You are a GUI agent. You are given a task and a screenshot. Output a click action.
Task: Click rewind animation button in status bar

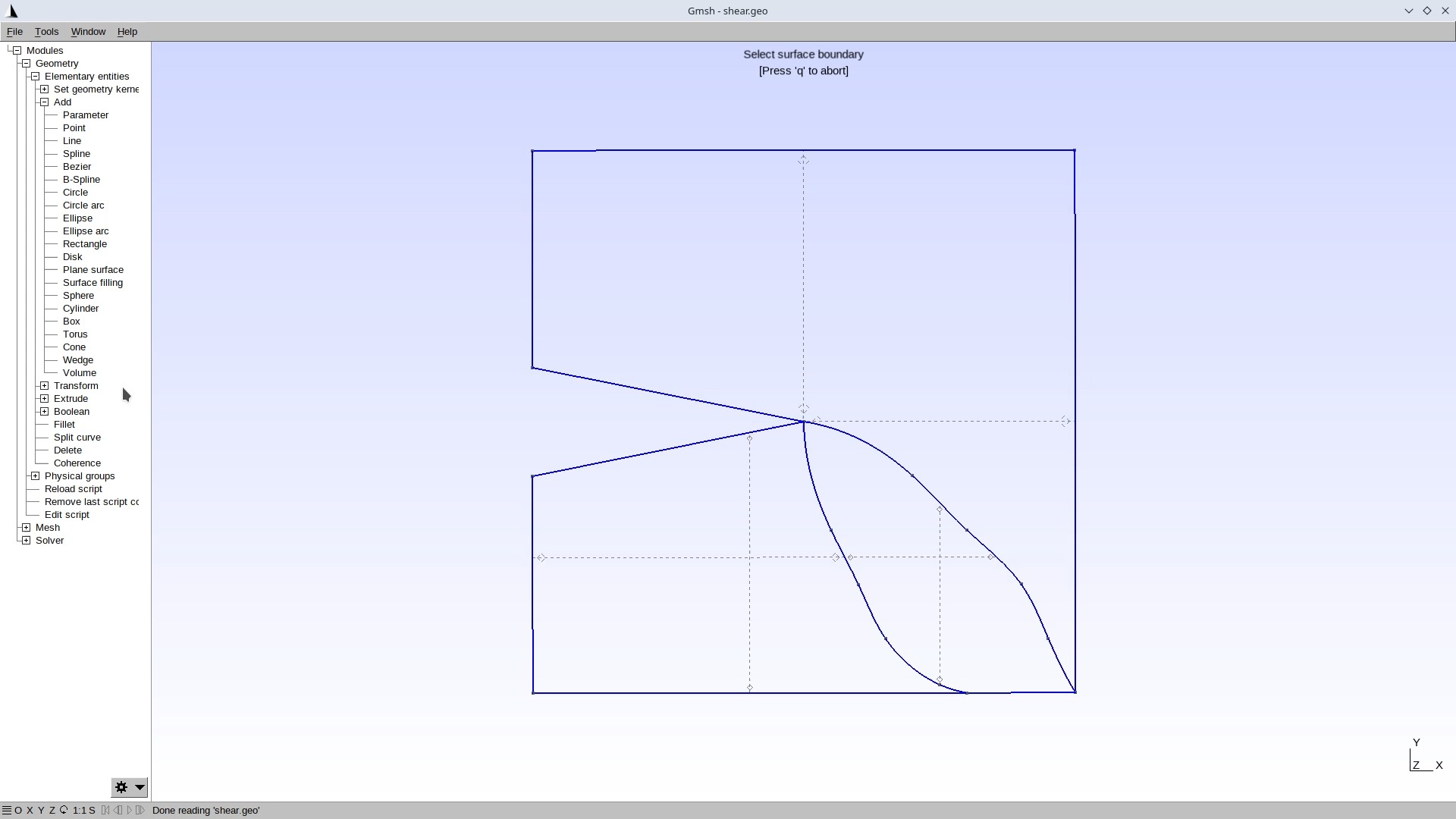(x=105, y=810)
